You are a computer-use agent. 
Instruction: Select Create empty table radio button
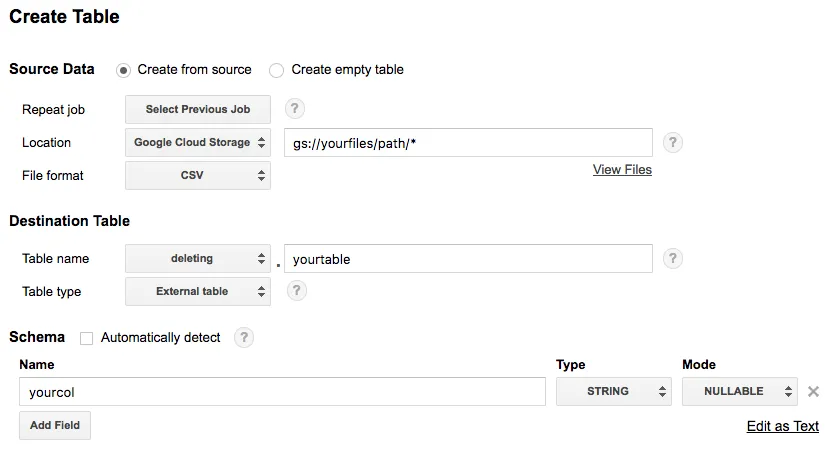(x=277, y=70)
